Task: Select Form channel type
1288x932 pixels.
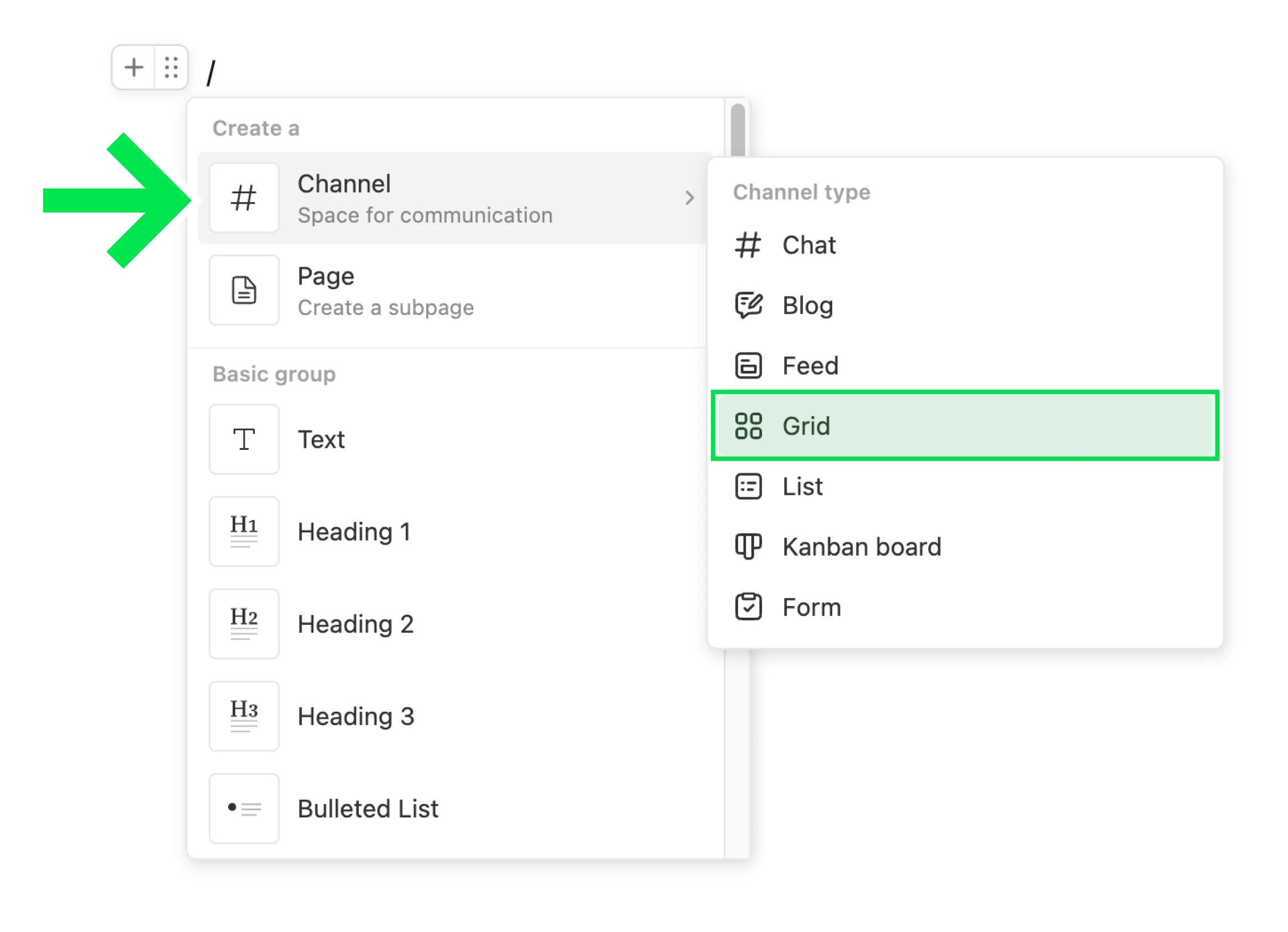Action: 811,608
